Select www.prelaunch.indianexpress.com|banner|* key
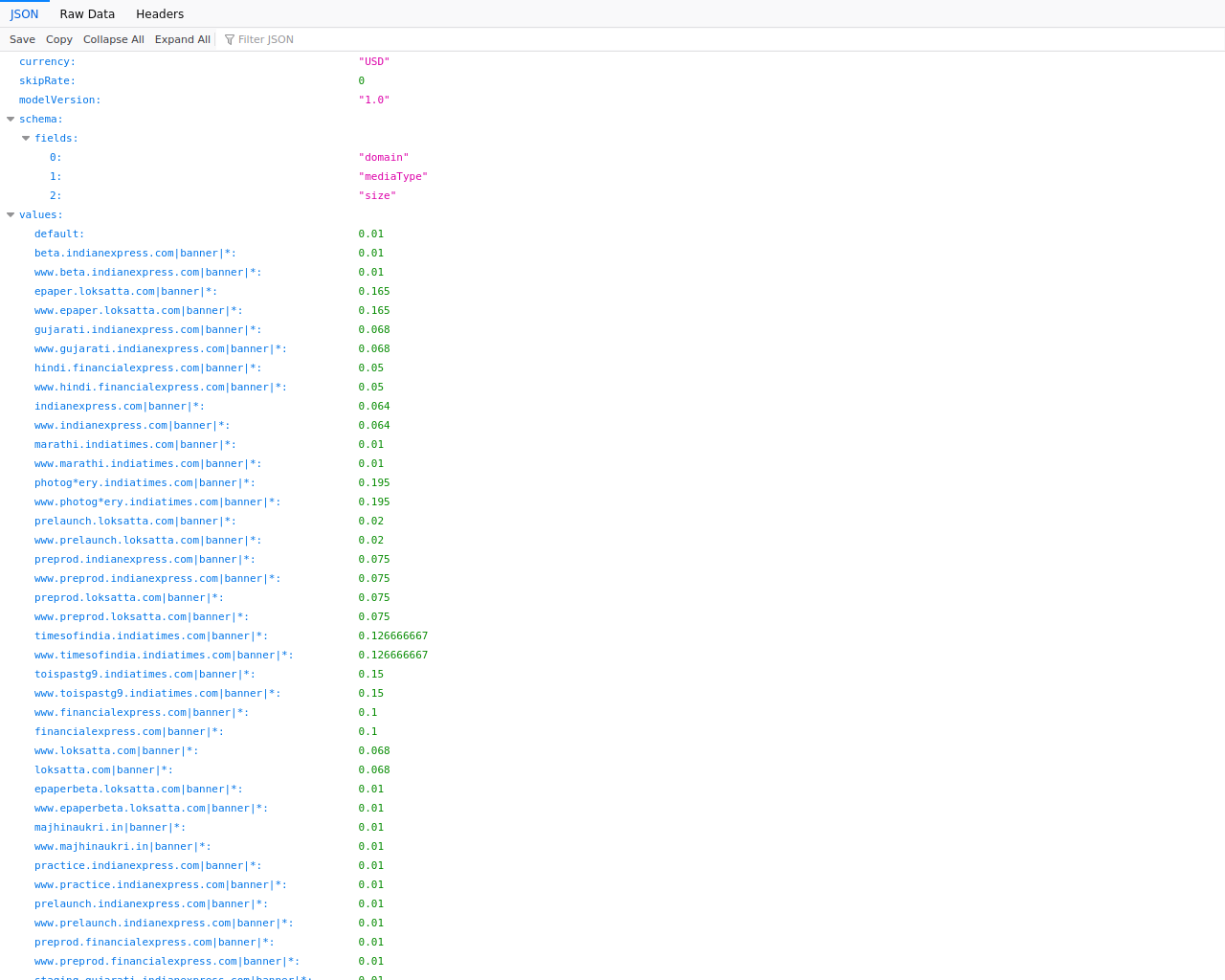The height and width of the screenshot is (980, 1225). tap(164, 923)
